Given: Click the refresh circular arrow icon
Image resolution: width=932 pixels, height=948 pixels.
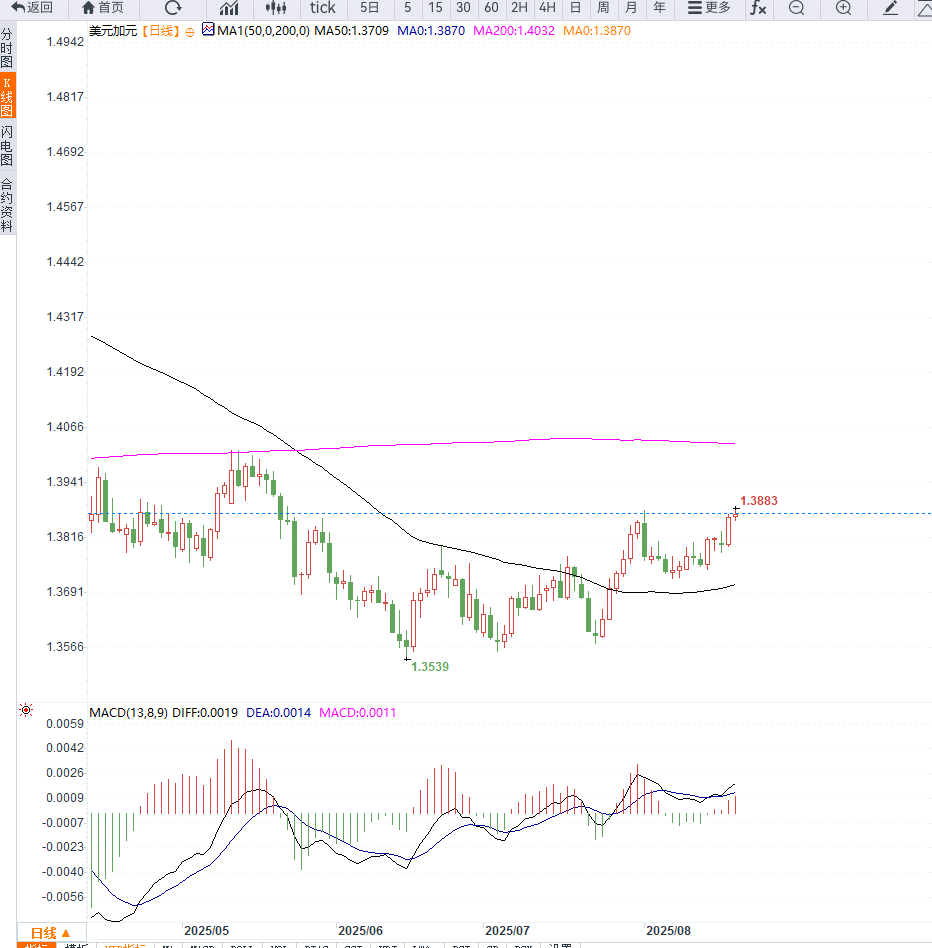Looking at the screenshot, I should 173,8.
